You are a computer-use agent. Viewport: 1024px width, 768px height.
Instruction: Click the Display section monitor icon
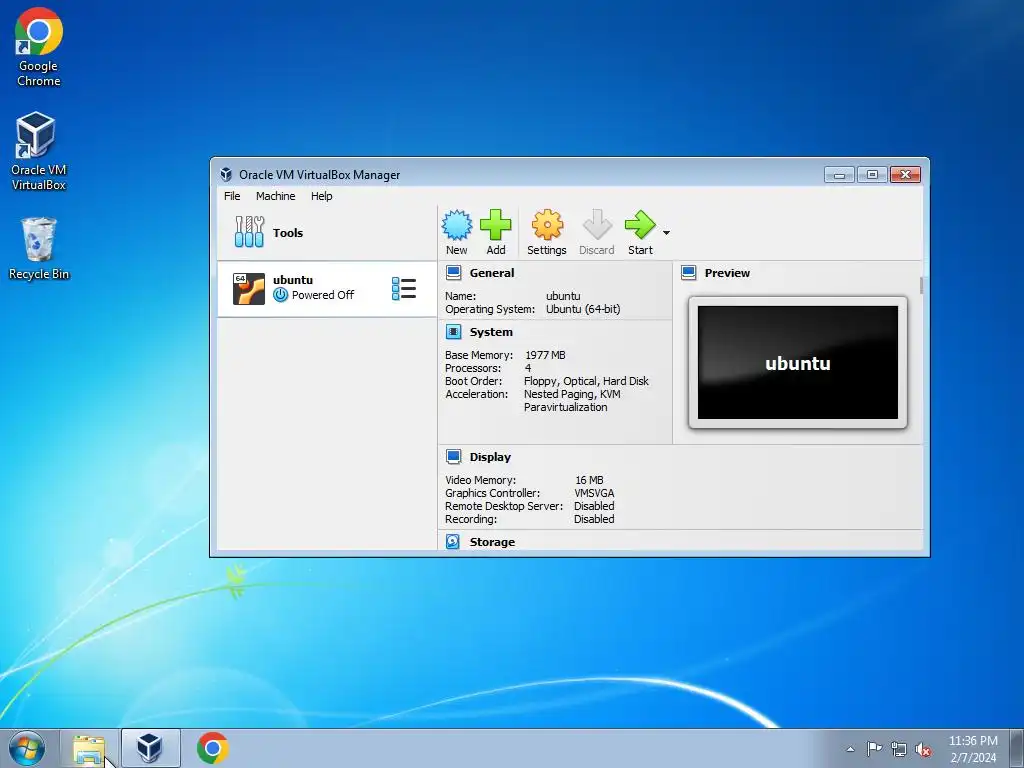click(453, 456)
